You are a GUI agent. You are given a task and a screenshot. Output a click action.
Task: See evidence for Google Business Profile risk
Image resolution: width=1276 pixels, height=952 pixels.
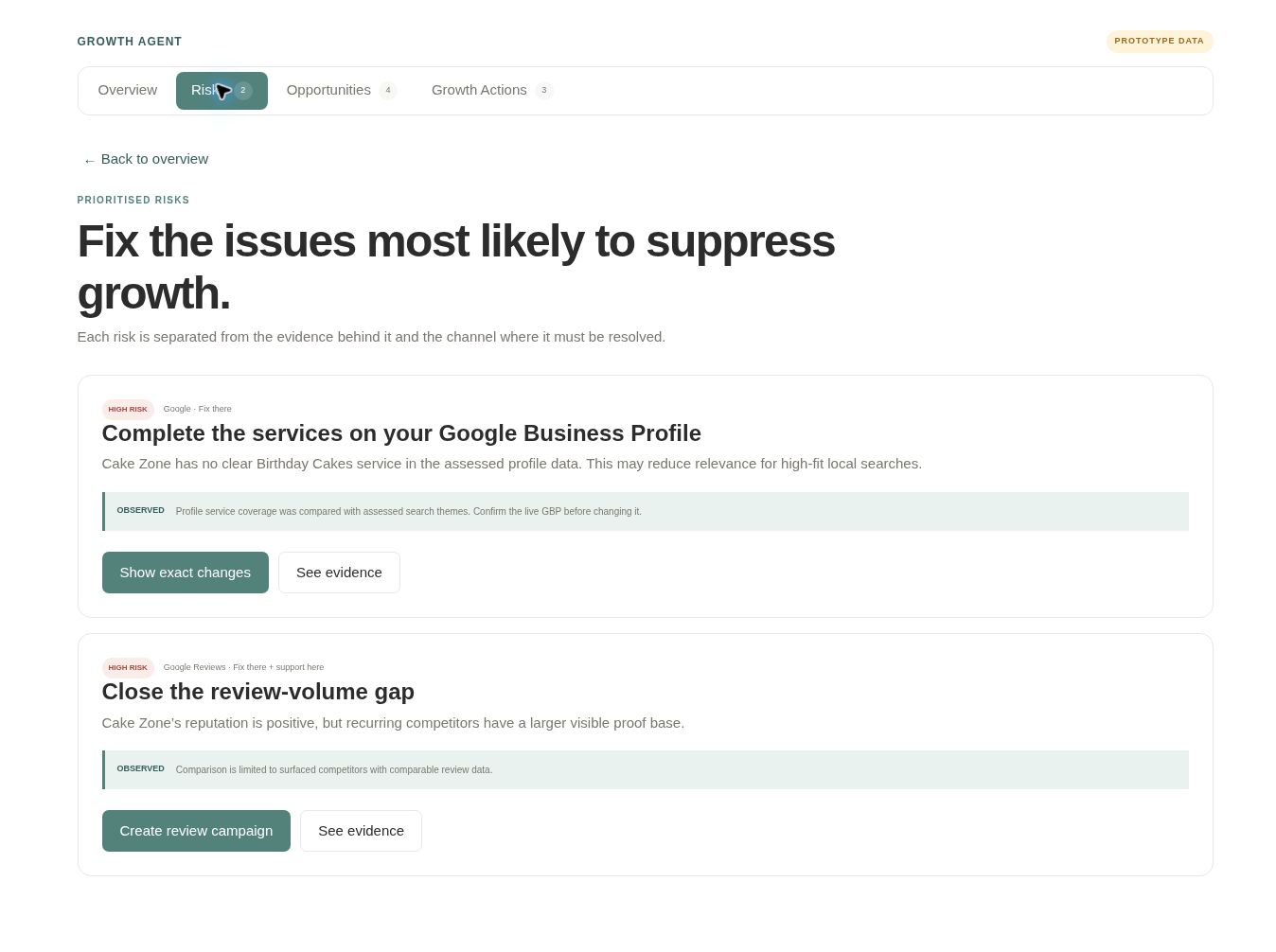click(x=339, y=573)
